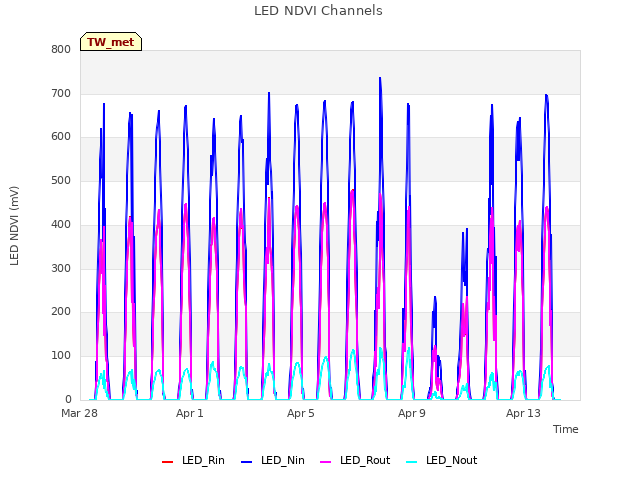The width and height of the screenshot is (640, 480).
Task: Click the 800 y-axis tick label
Action: (61, 50)
